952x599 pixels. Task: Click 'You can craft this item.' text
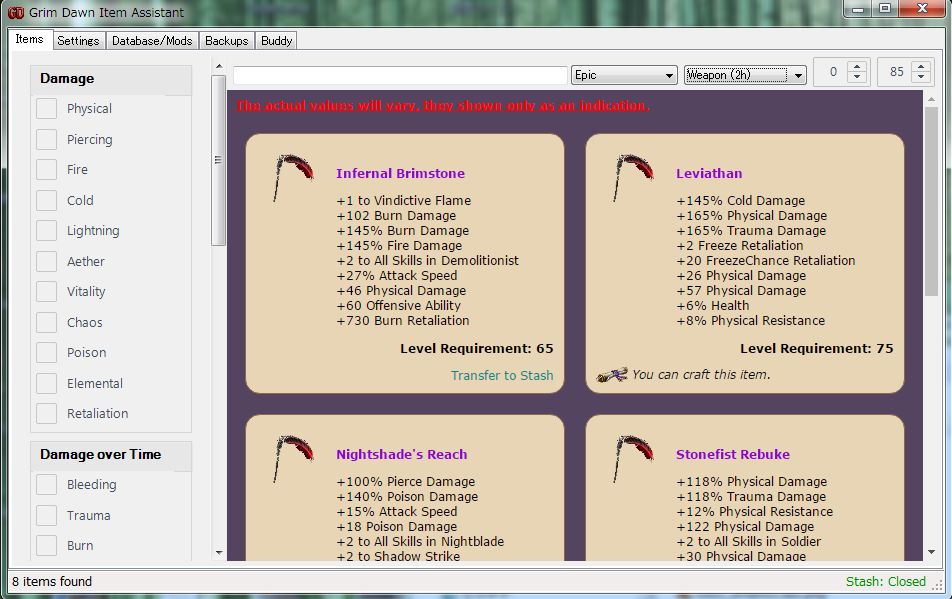(x=701, y=374)
